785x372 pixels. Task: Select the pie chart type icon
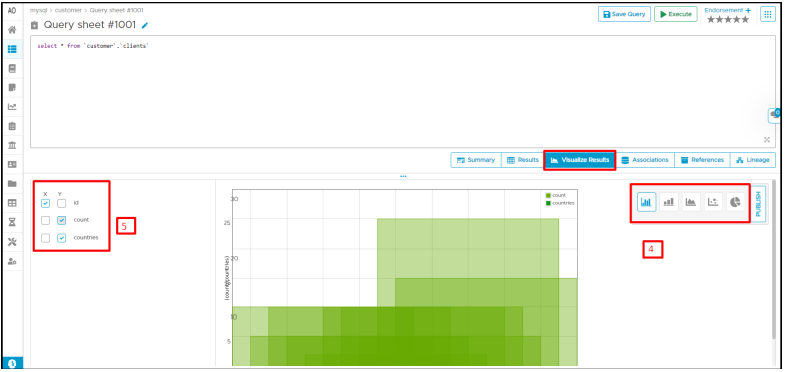click(735, 202)
